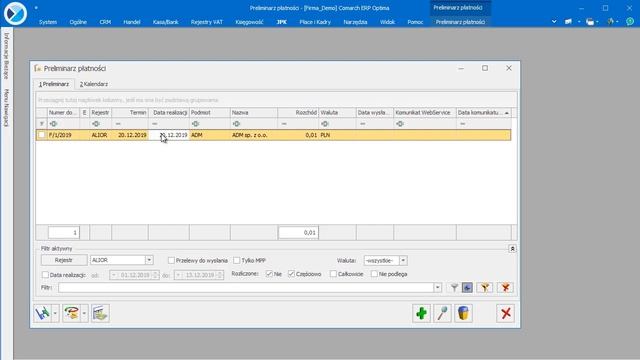Open the Kasa/Bank menu
This screenshot has width=640, height=360.
pyautogui.click(x=165, y=22)
